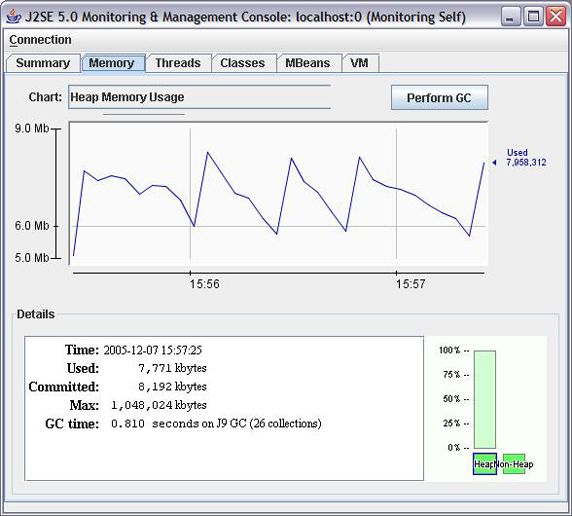Select the Non-Heap memory pool bar
Viewport: 572px width, 516px height.
click(514, 464)
